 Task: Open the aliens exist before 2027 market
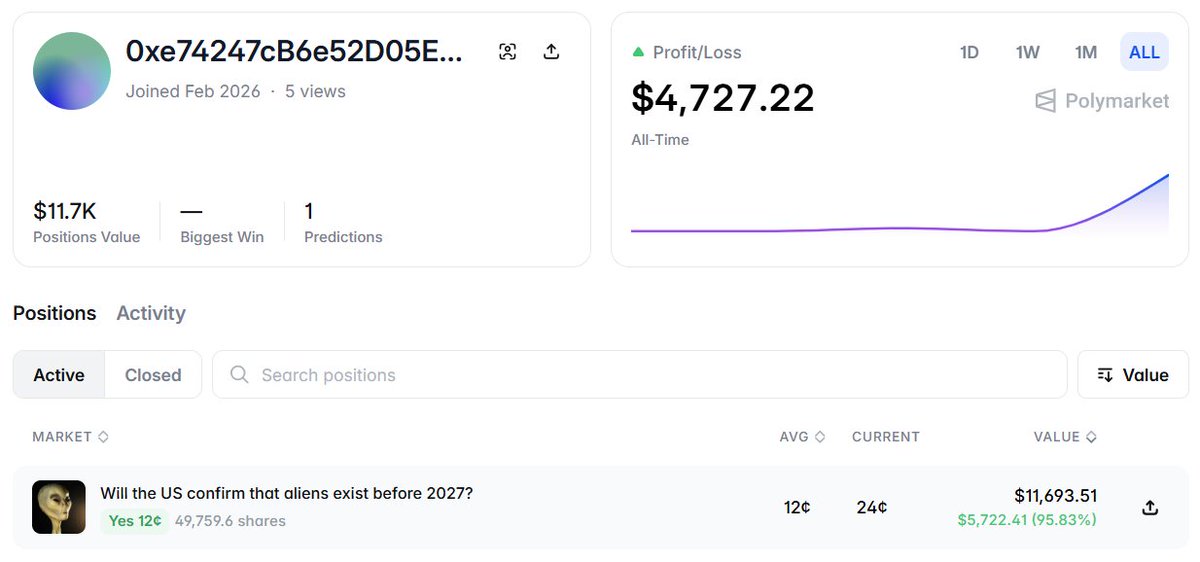pyautogui.click(x=286, y=494)
